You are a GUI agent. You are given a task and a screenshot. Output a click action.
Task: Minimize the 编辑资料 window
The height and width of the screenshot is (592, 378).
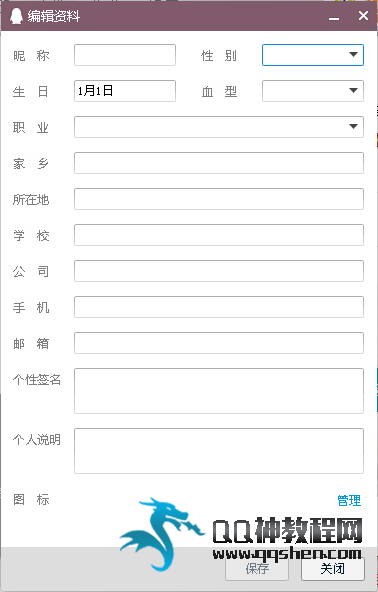[x=334, y=16]
